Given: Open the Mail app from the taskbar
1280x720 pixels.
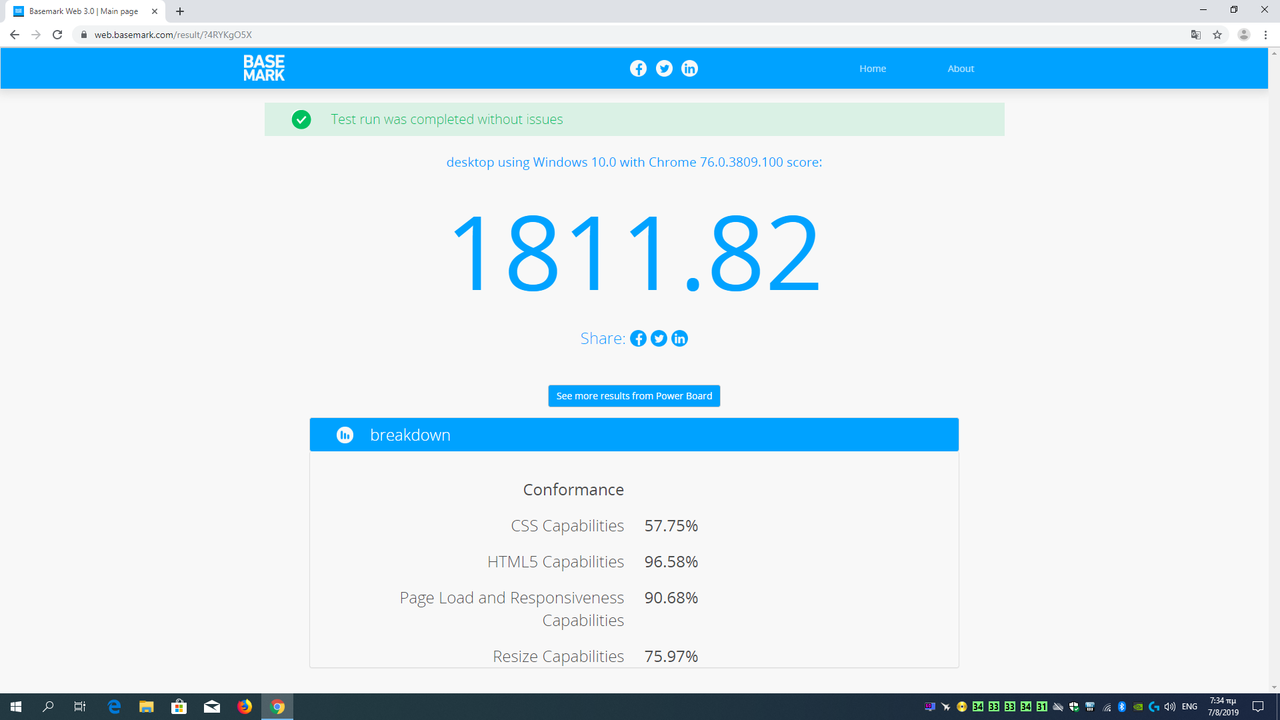Looking at the screenshot, I should [x=212, y=707].
